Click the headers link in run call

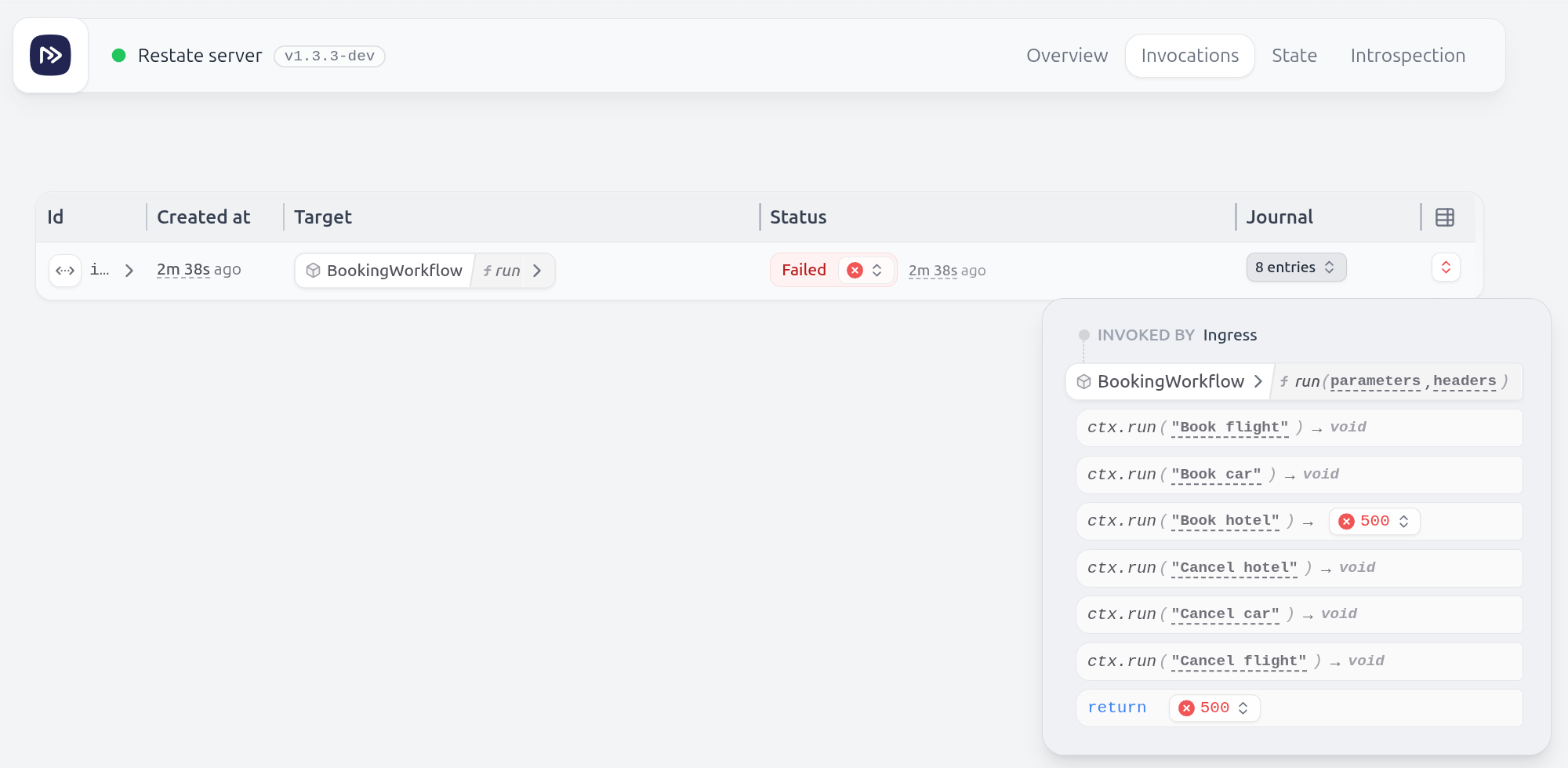coord(1465,381)
